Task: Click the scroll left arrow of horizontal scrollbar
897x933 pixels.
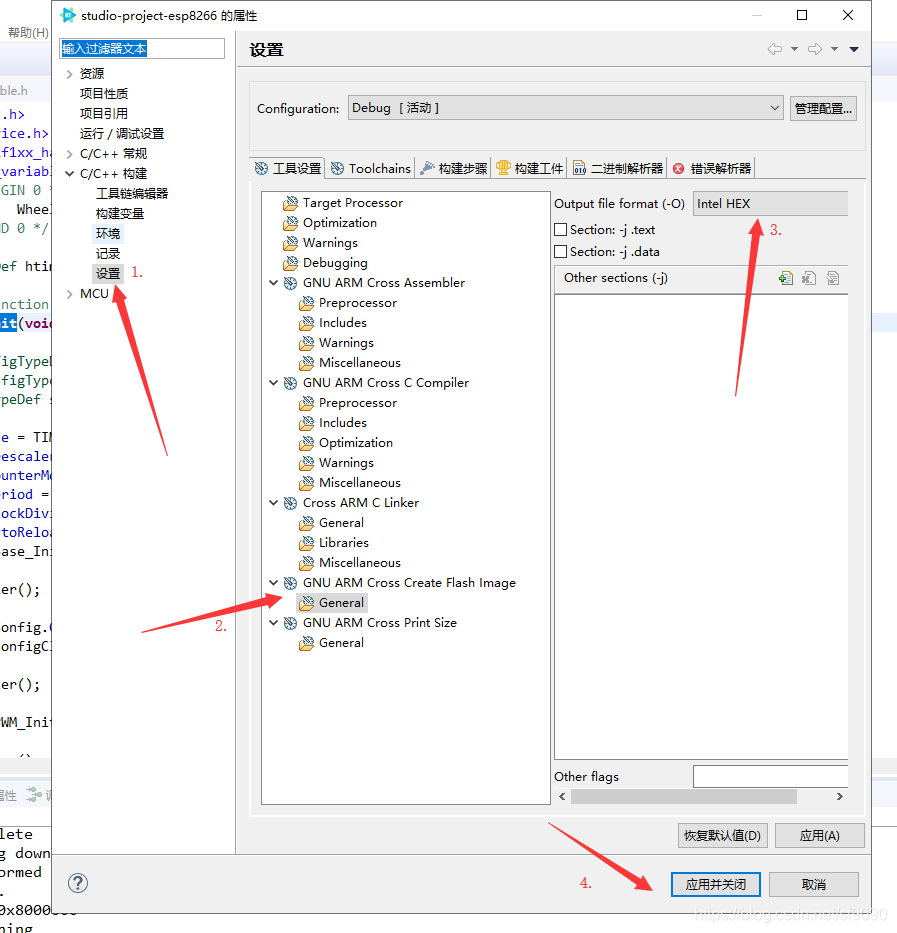Action: coord(562,796)
